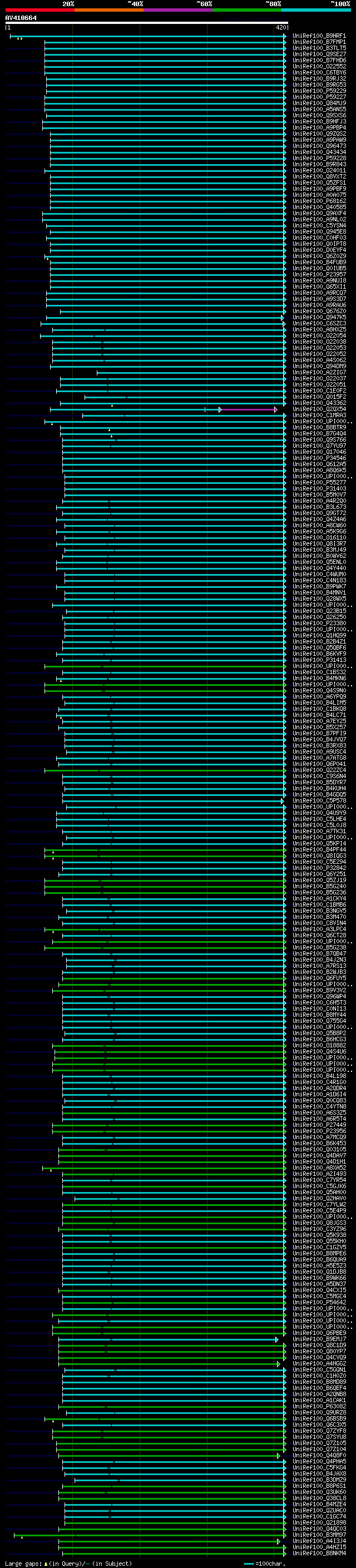Select the UniRef100_B8BTR9 label

pos(319,427)
